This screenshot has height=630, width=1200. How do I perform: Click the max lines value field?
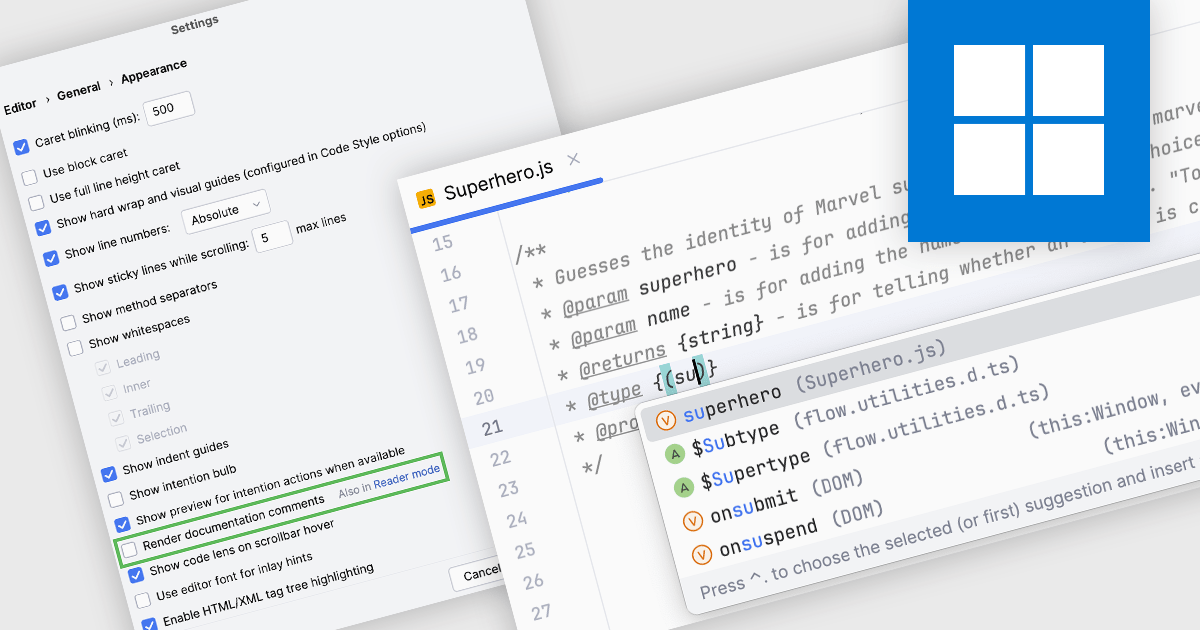(273, 236)
